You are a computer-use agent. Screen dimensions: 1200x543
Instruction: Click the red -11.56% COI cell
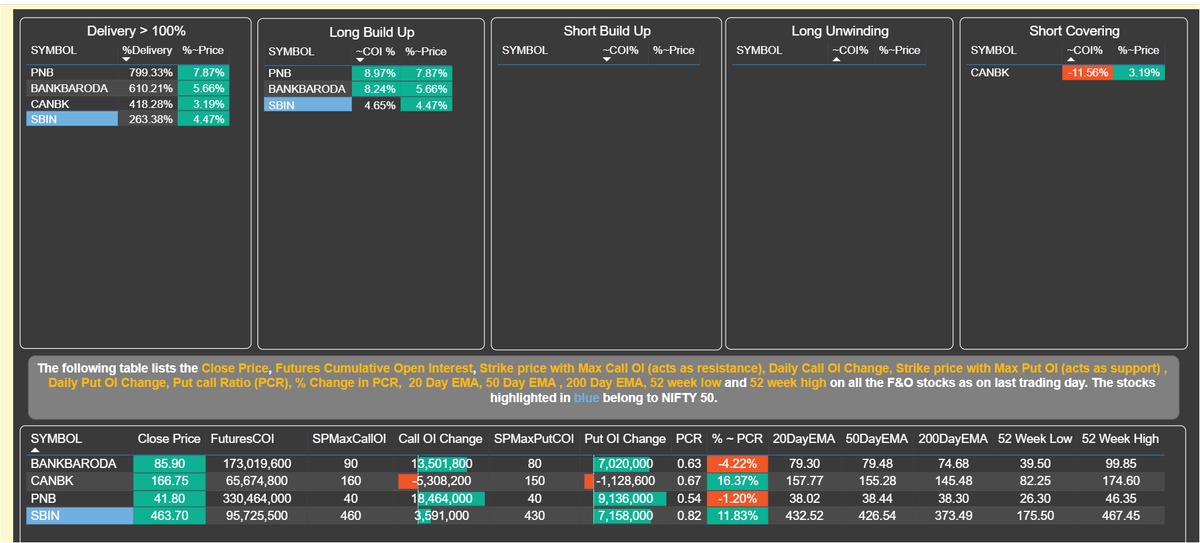click(1086, 73)
